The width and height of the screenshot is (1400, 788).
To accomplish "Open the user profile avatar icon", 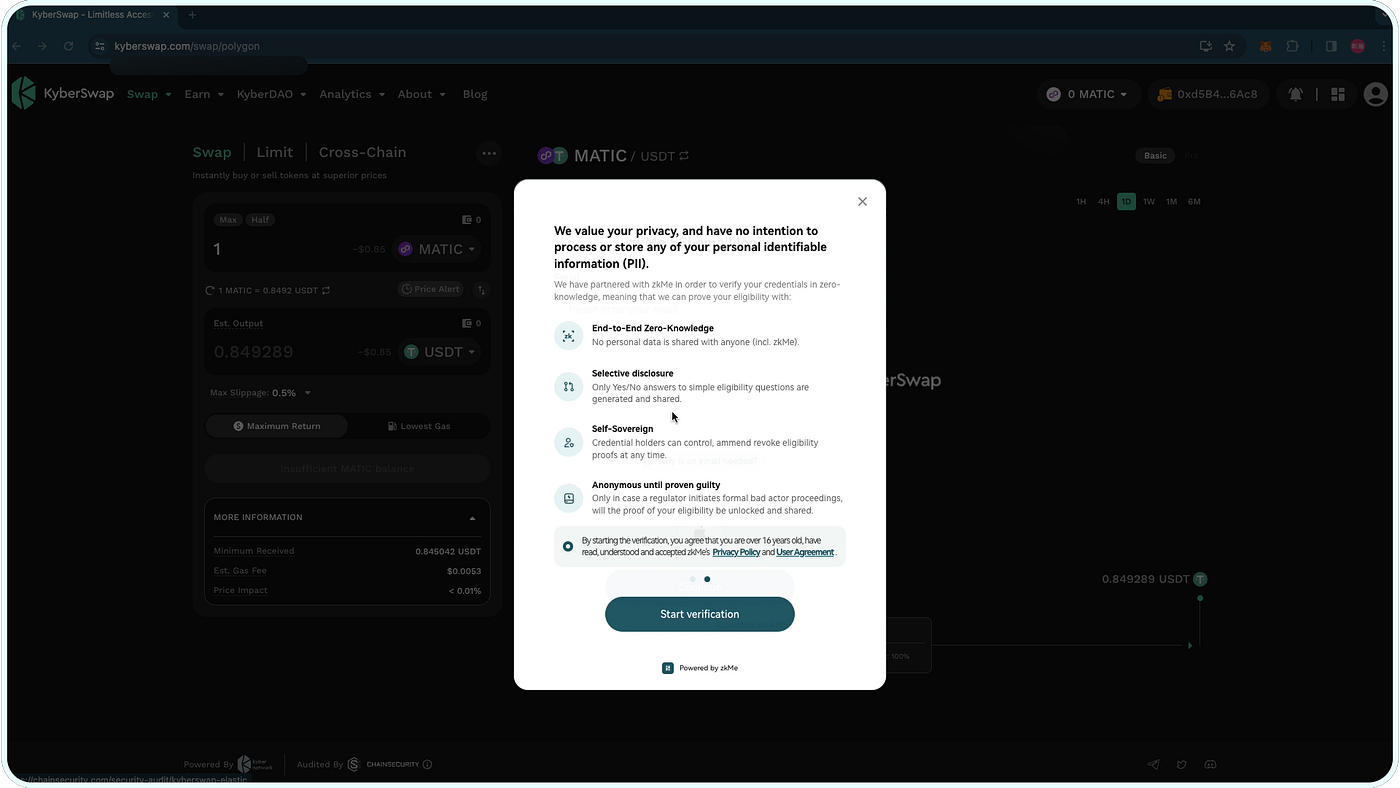I will click(1375, 94).
